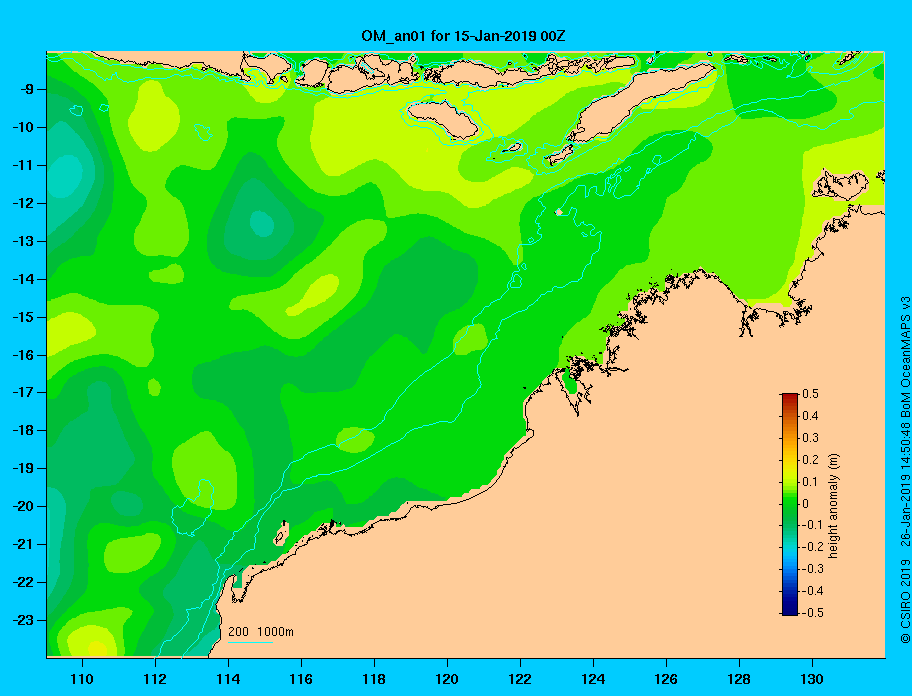The height and width of the screenshot is (696, 912).
Task: Click the height anomaly color scale bar
Action: pyautogui.click(x=790, y=504)
